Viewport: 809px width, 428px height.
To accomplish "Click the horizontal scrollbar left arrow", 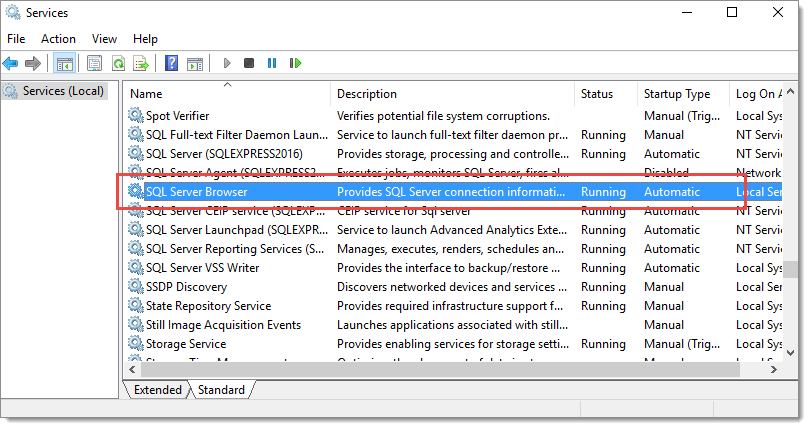I will pyautogui.click(x=132, y=369).
